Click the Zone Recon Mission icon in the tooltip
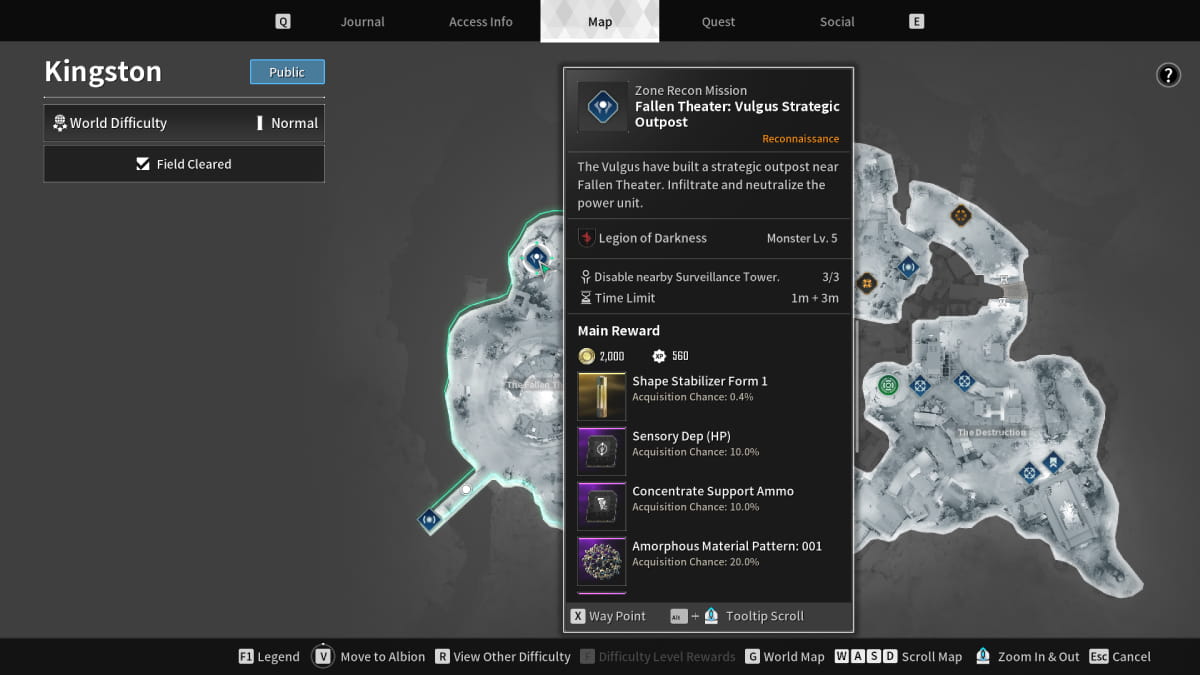This screenshot has height=675, width=1200. click(602, 106)
